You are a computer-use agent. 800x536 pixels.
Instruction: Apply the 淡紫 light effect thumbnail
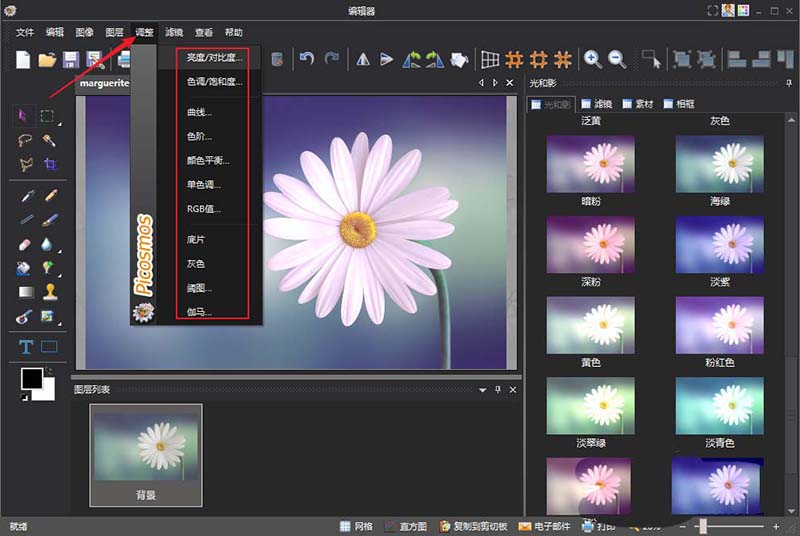(719, 244)
